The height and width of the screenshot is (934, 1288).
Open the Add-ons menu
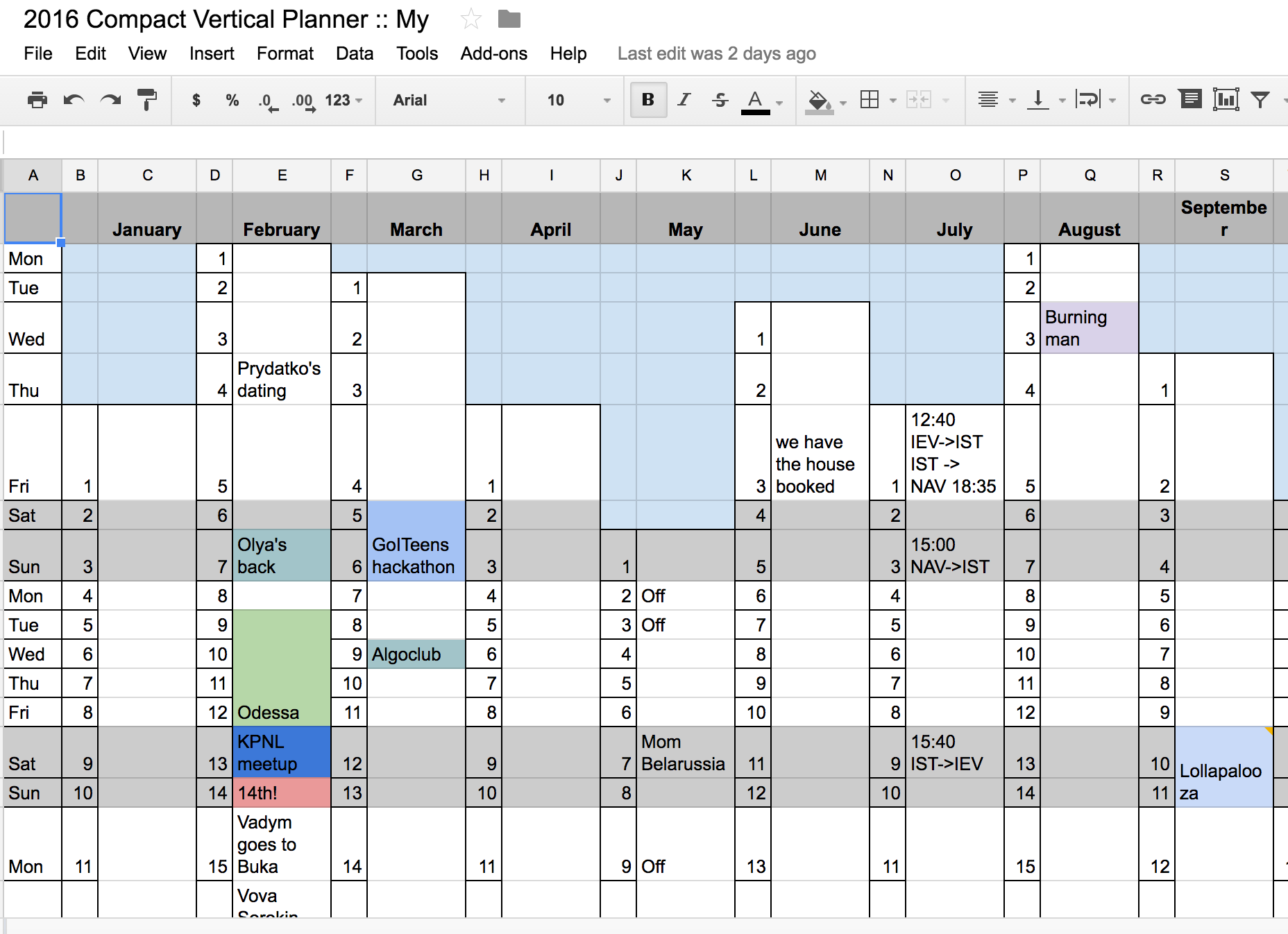tap(493, 53)
